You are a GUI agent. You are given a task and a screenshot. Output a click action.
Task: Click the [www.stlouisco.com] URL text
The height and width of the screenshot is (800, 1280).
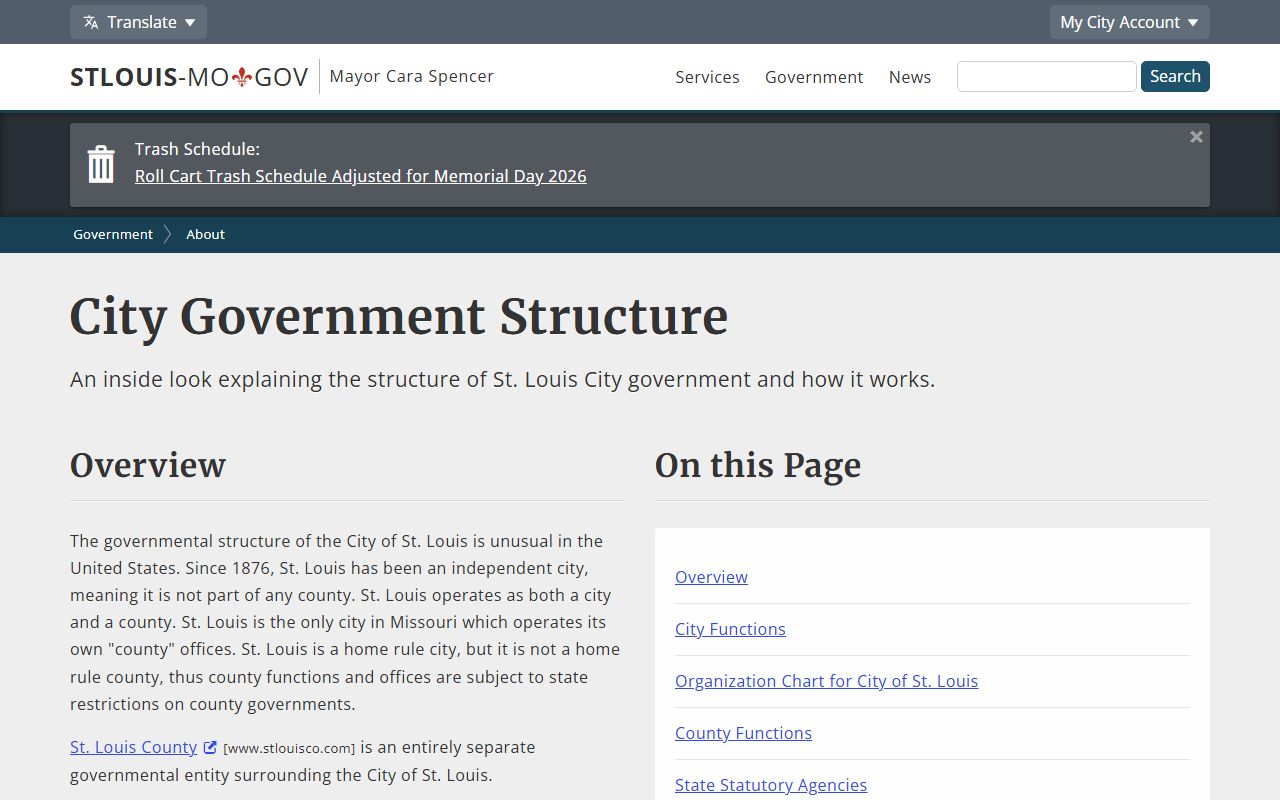pyautogui.click(x=289, y=748)
